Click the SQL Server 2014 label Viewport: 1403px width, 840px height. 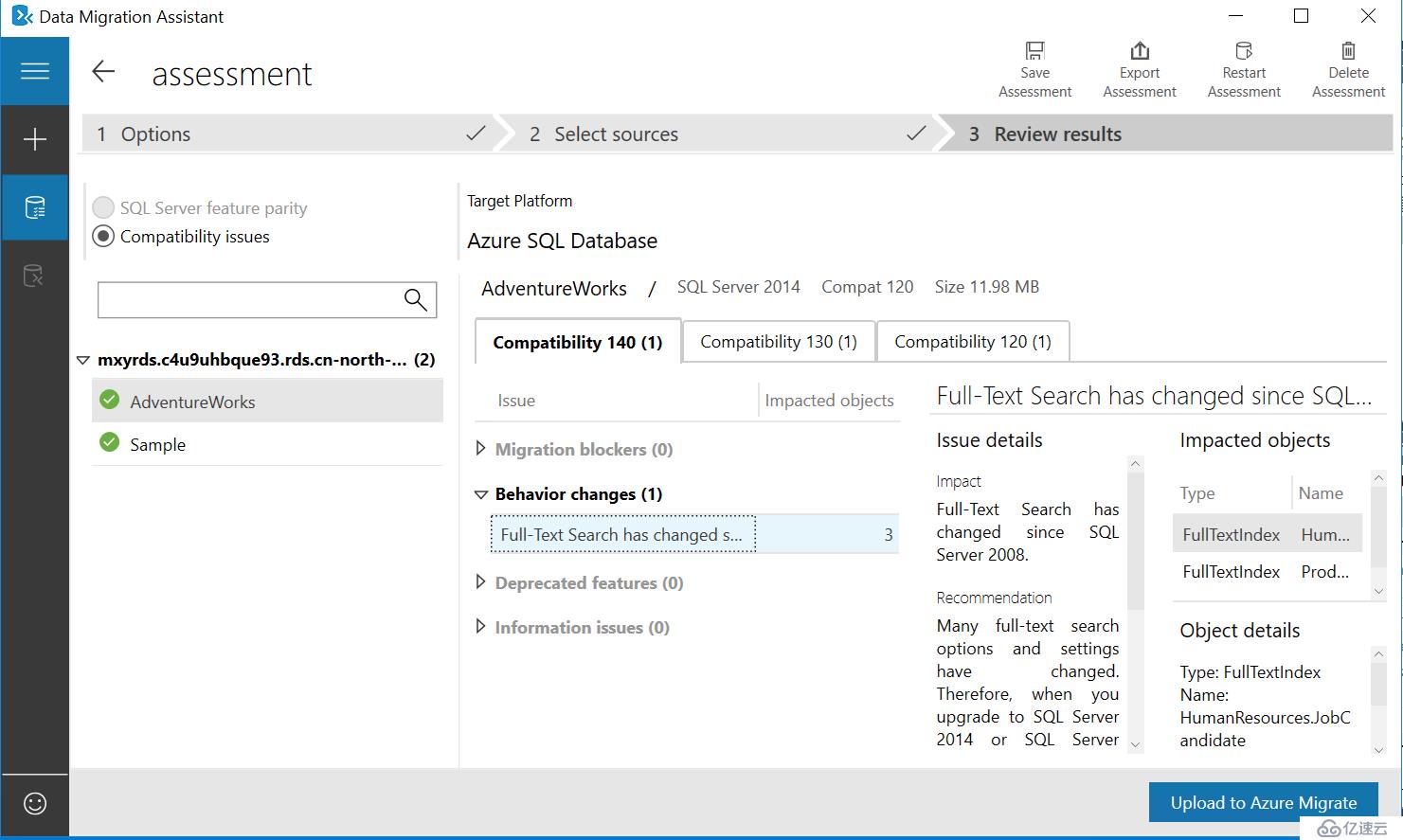pos(738,287)
